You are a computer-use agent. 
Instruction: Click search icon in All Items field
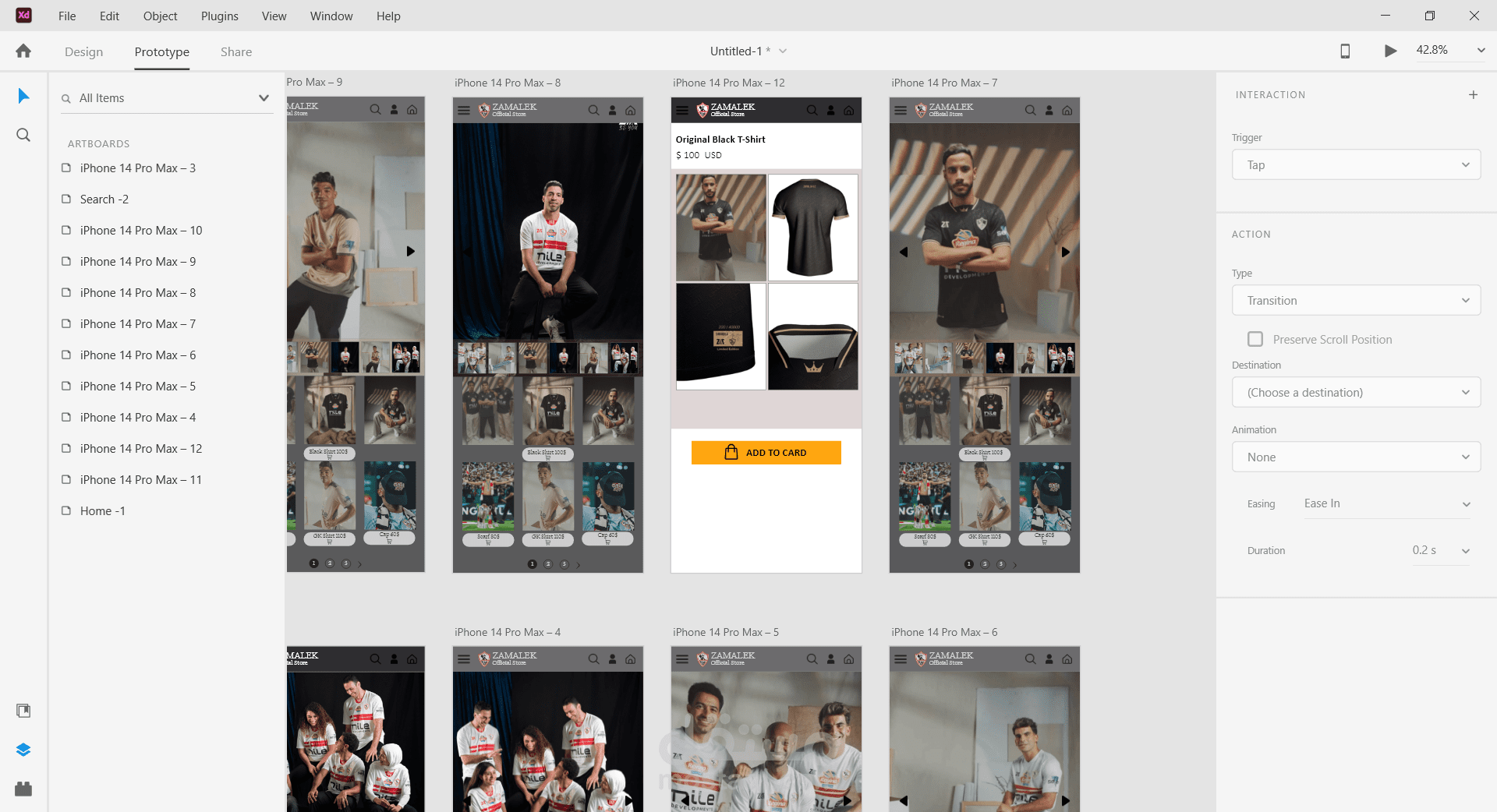tap(66, 99)
